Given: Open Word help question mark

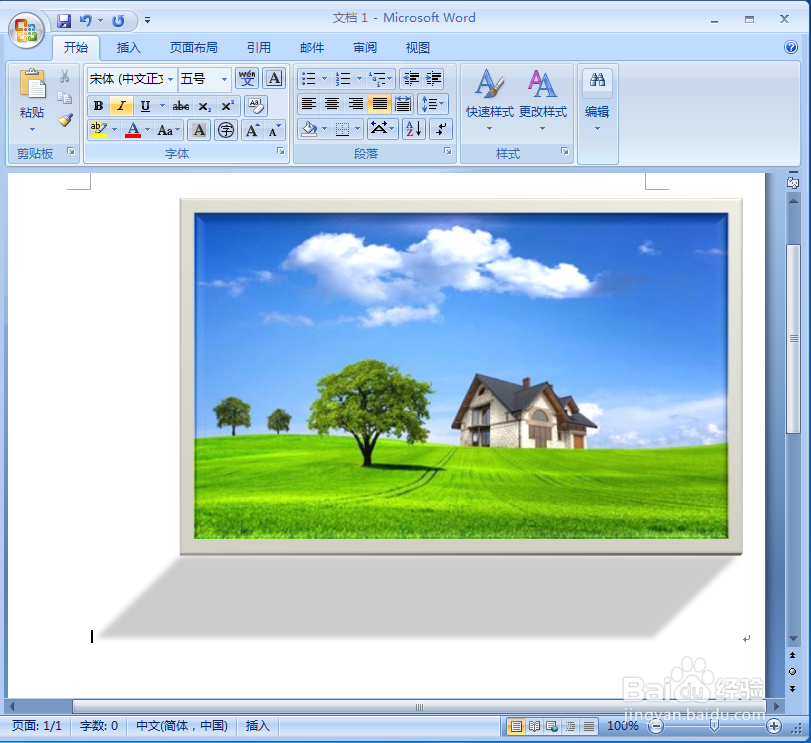Looking at the screenshot, I should point(791,48).
